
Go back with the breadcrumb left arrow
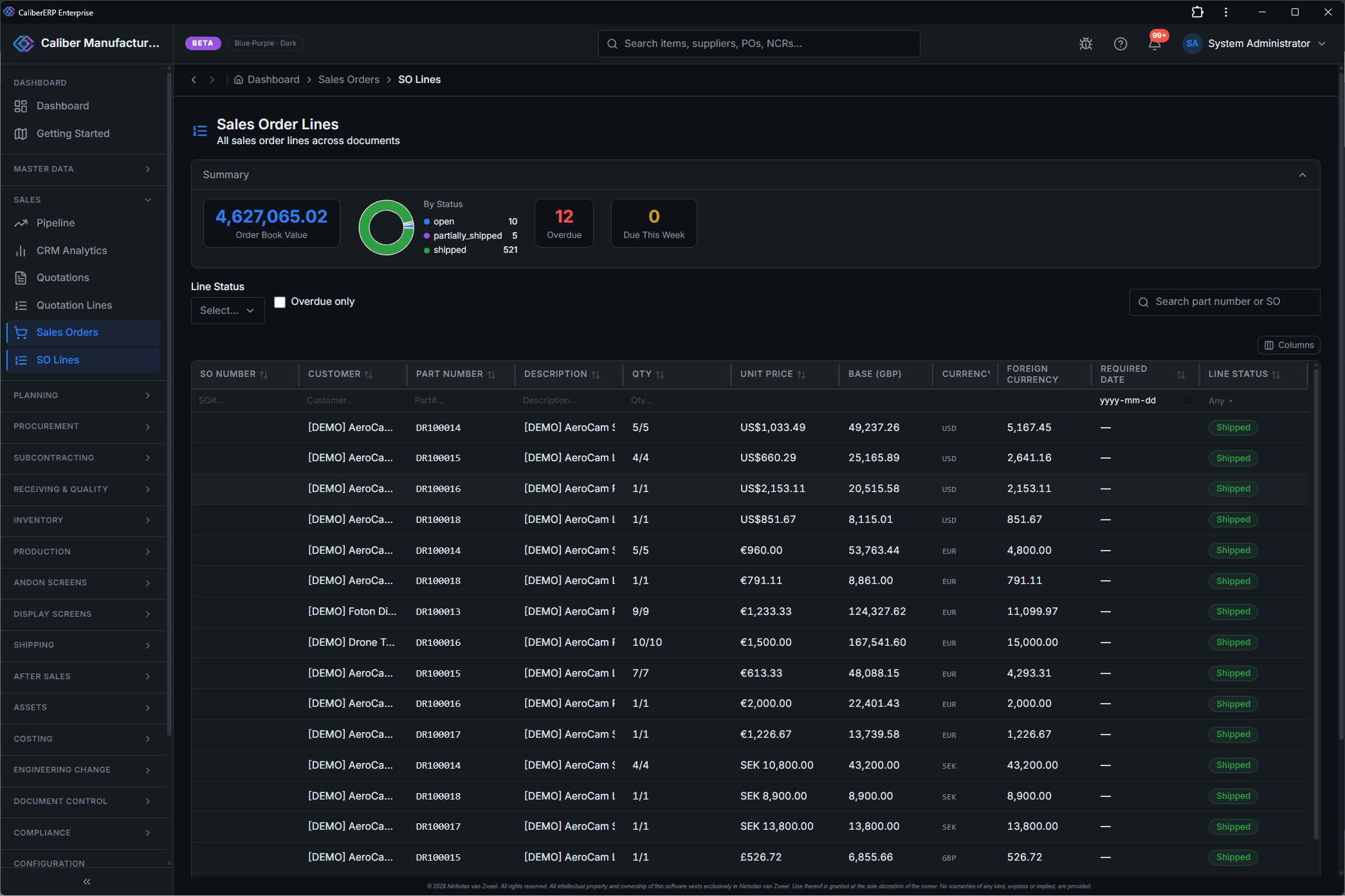click(x=194, y=80)
